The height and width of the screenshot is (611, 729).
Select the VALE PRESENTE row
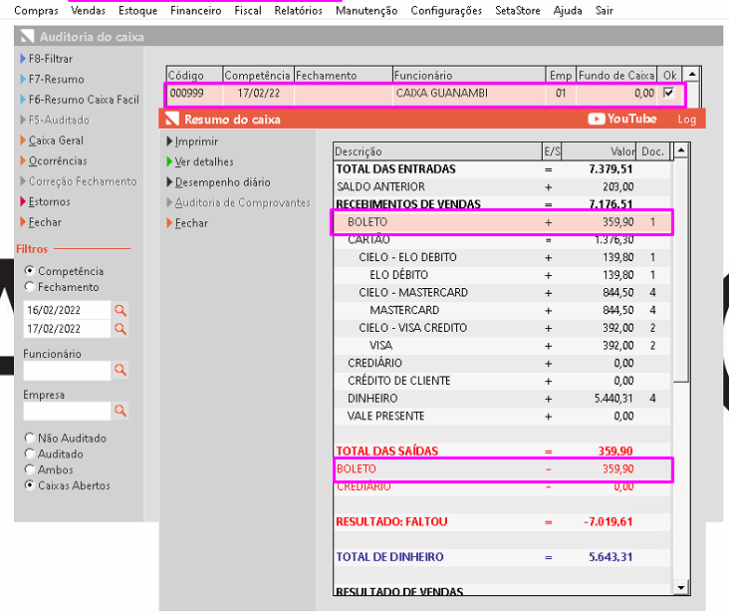pos(502,416)
